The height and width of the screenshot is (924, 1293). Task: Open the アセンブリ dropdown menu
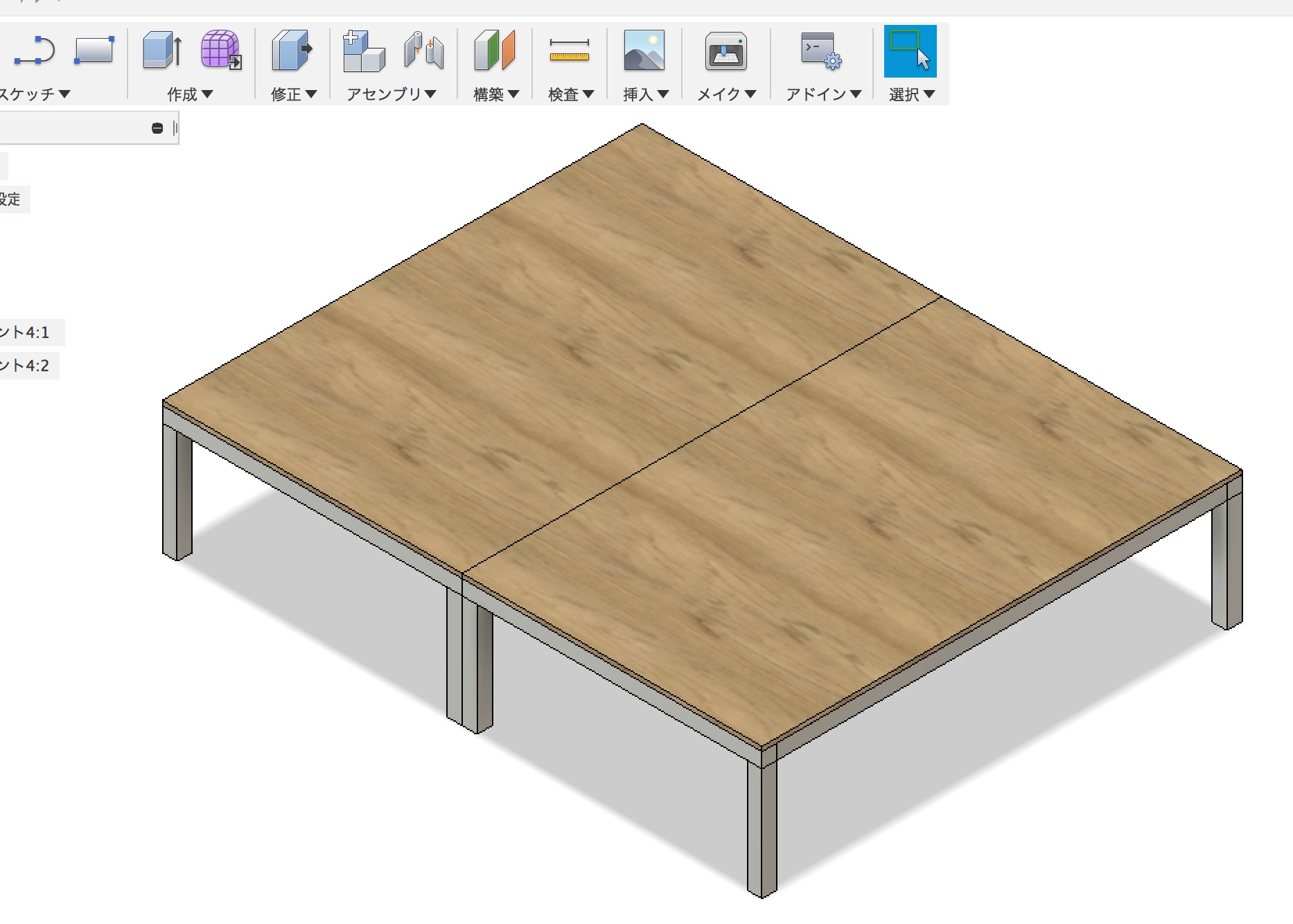[391, 94]
